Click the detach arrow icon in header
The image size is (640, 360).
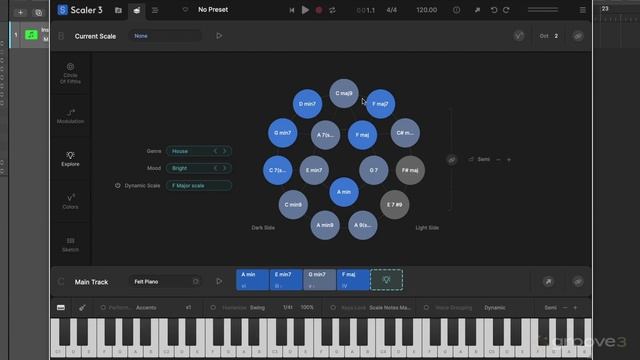click(x=477, y=10)
